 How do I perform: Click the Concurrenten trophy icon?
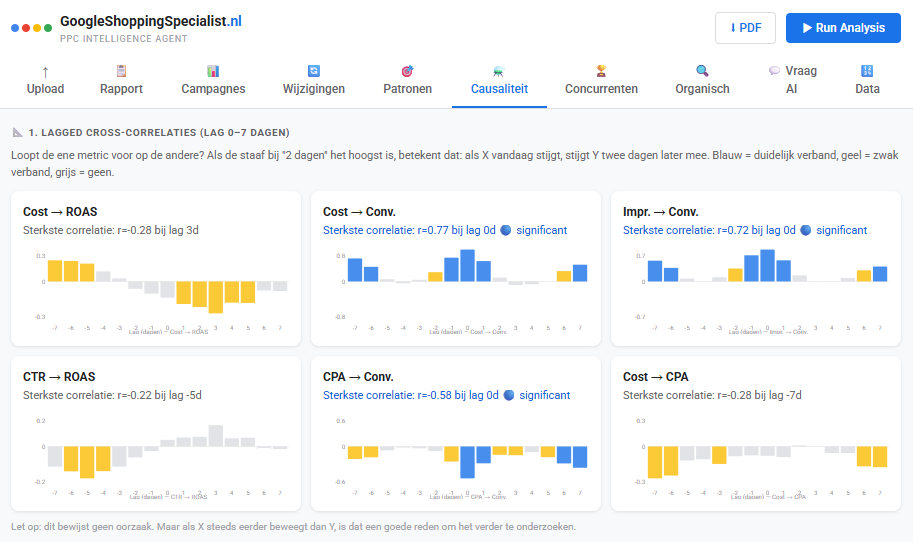click(x=601, y=71)
